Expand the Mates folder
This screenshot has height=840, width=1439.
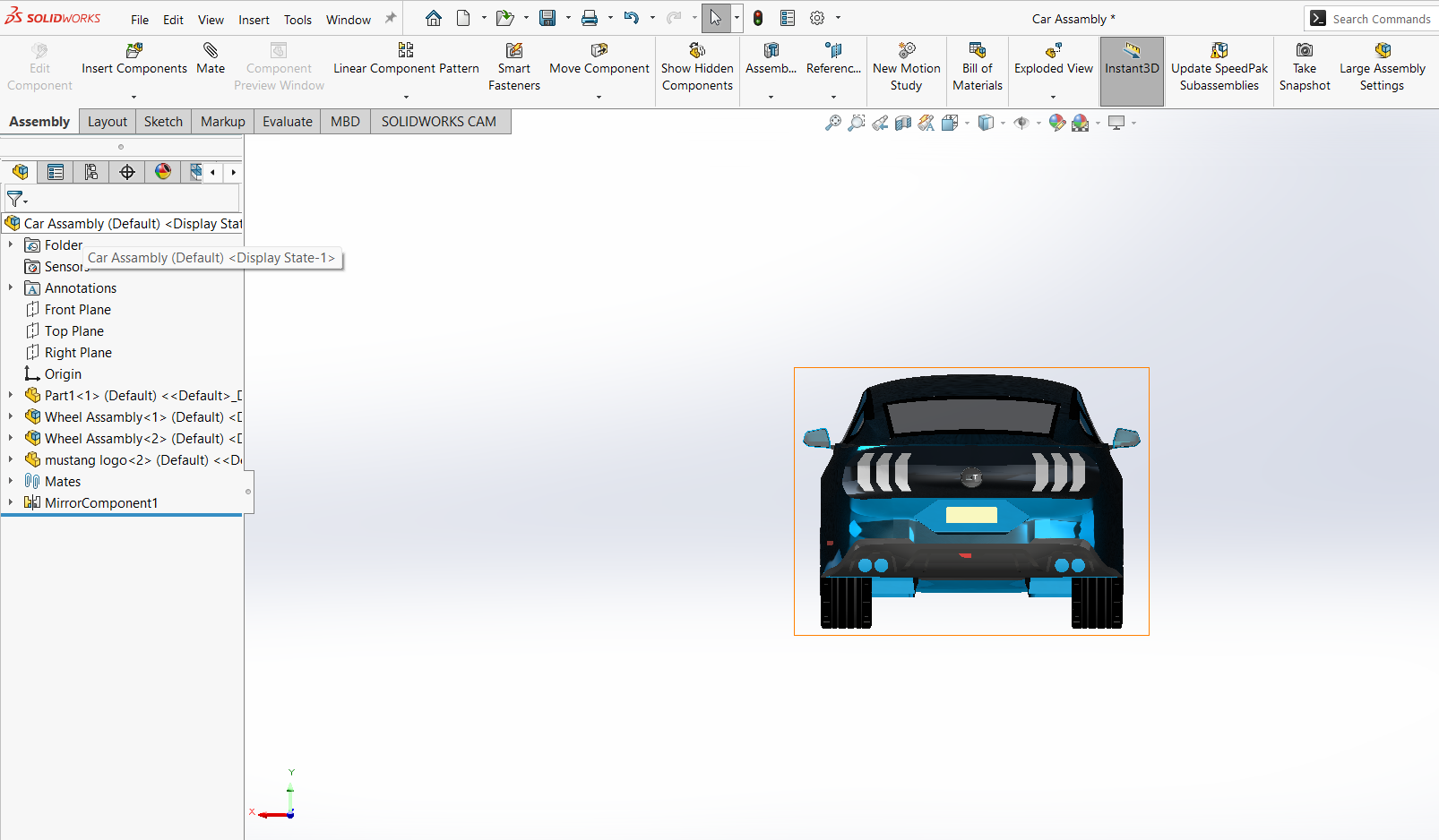[x=11, y=481]
